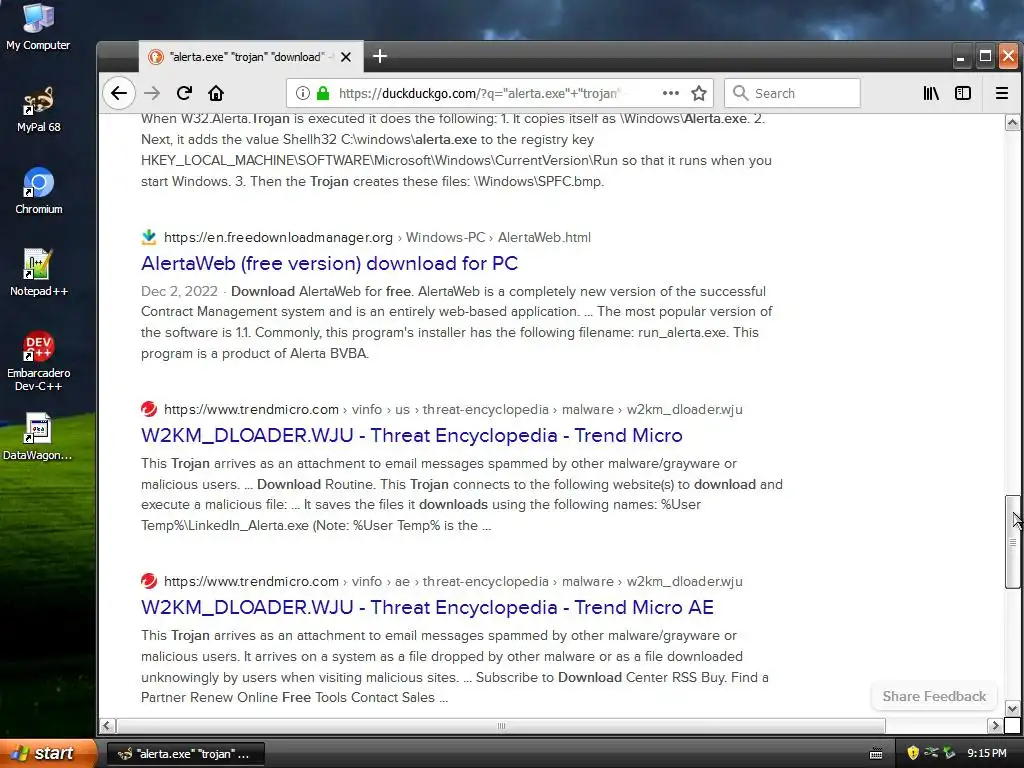Reload the current page
The height and width of the screenshot is (768, 1024).
(184, 93)
